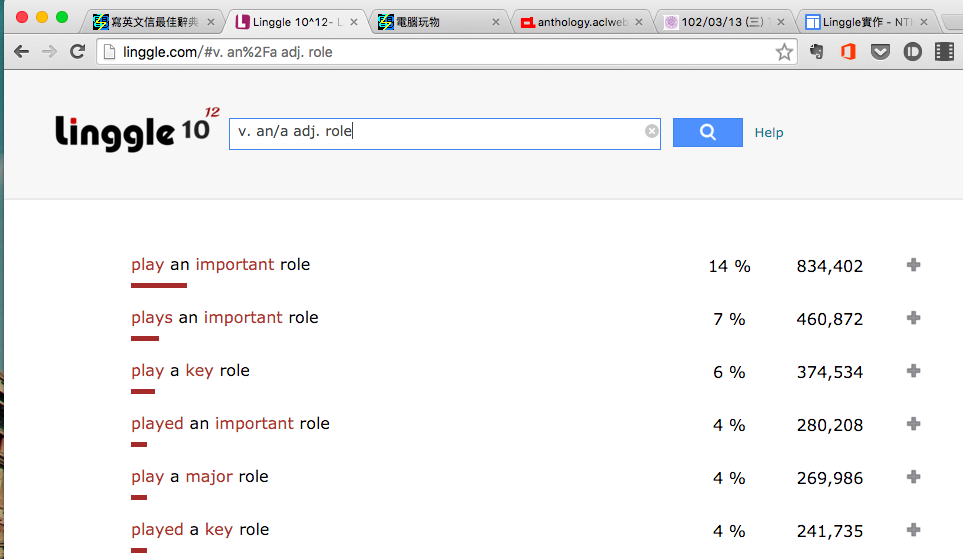Clear the search box with the X icon
Screen dimensions: 963x559
click(x=652, y=131)
